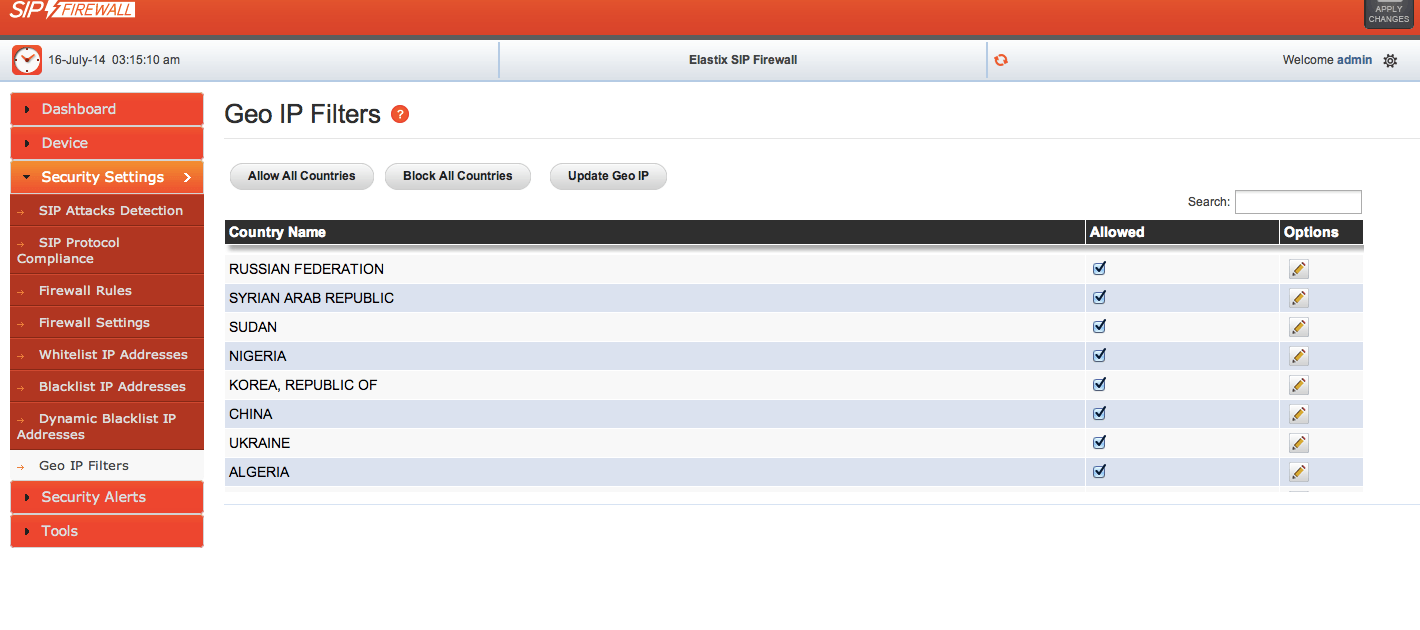1420x630 pixels.
Task: Go to Whitelist IP Addresses
Action: (113, 355)
